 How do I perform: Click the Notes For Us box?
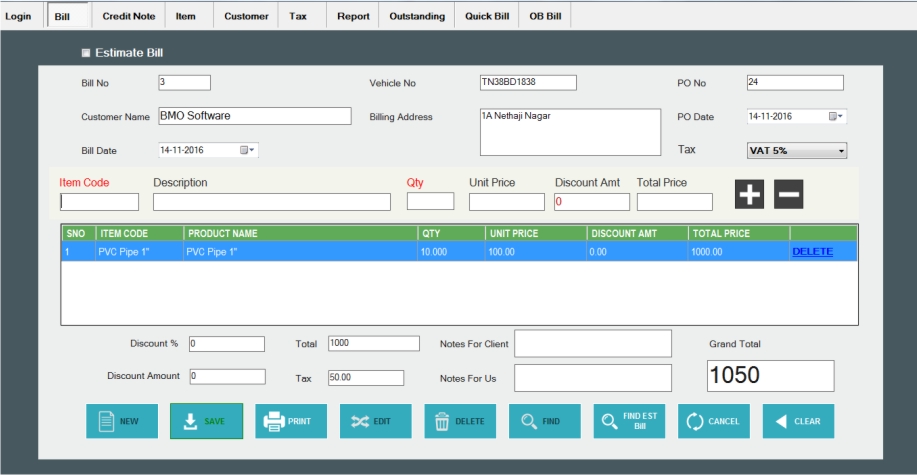point(593,378)
